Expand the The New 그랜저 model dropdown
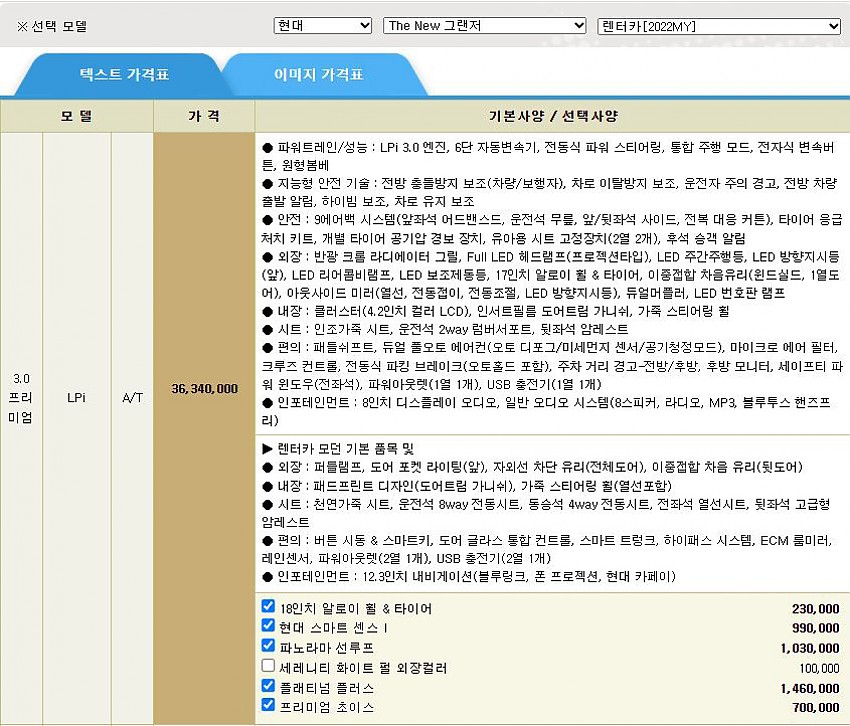 484,26
